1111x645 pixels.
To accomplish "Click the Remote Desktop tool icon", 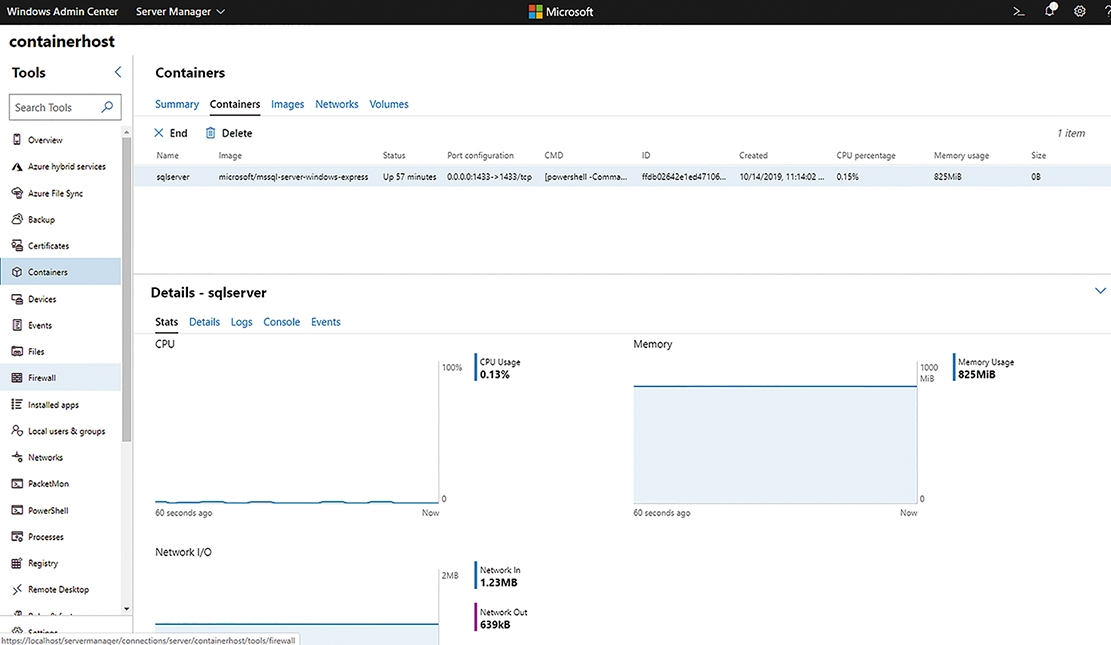I will (17, 589).
